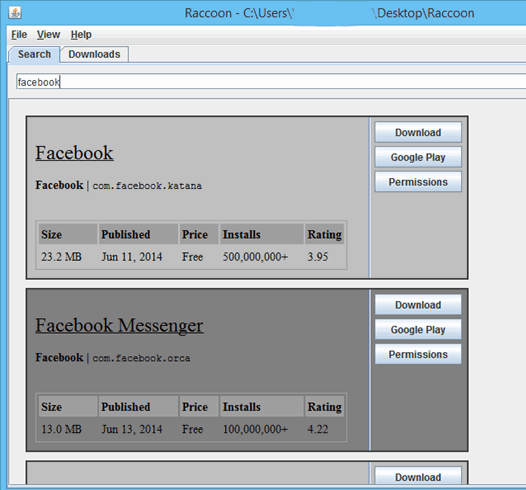Click the 13.0 MB size value
The width and height of the screenshot is (526, 490).
click(61, 429)
